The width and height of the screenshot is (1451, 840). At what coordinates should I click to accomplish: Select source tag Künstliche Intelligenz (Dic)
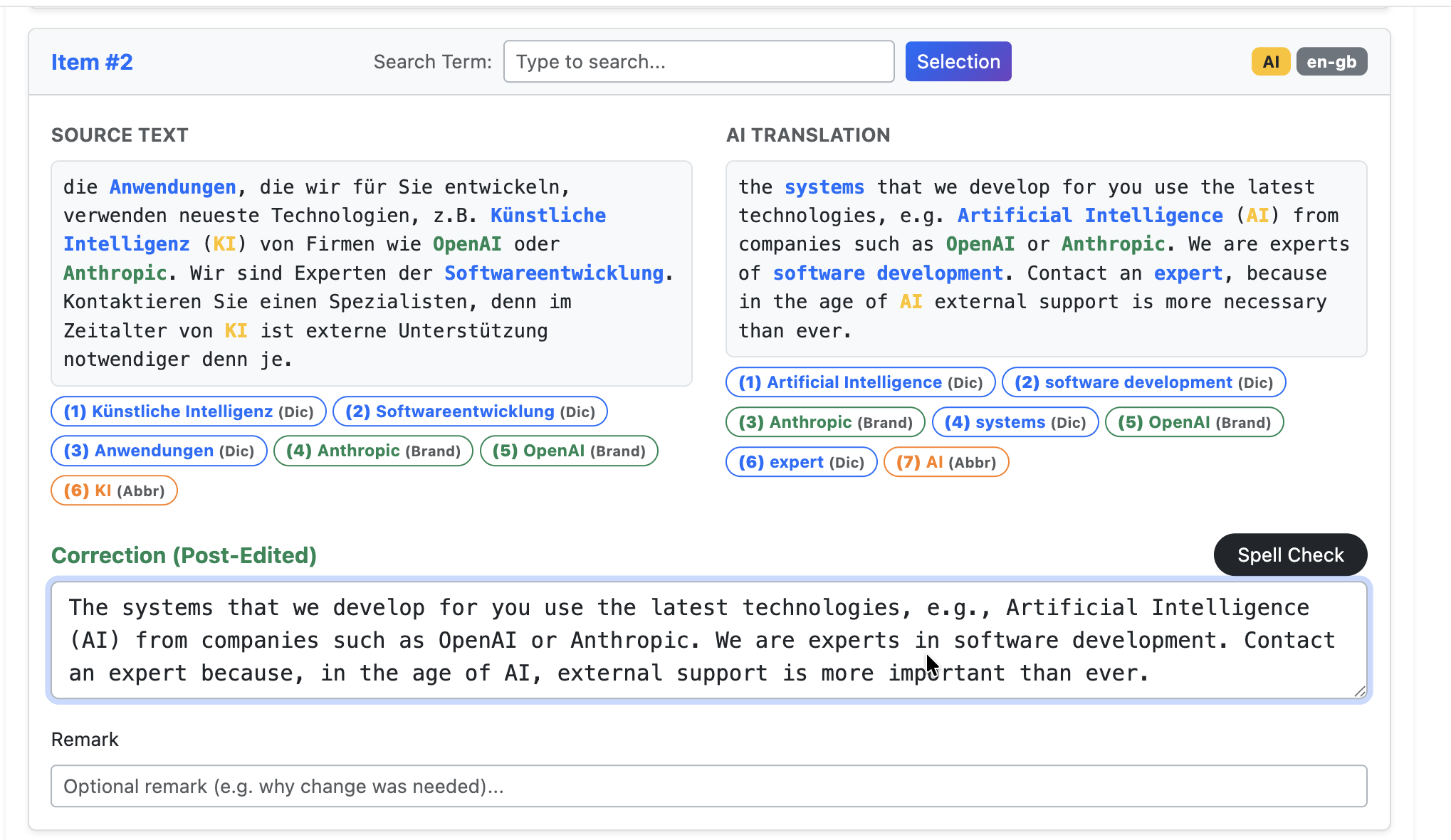pos(189,411)
